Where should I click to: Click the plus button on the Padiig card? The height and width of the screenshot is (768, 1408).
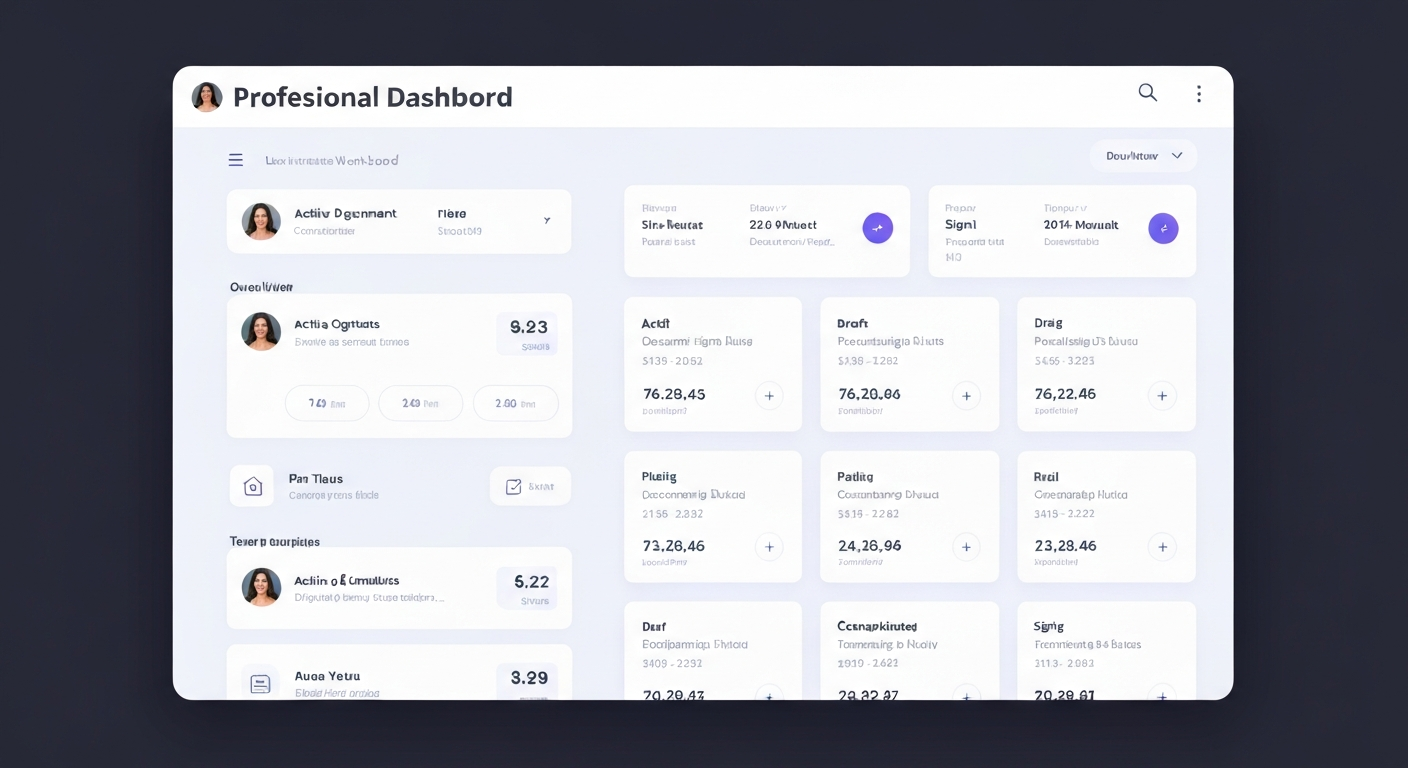(966, 547)
